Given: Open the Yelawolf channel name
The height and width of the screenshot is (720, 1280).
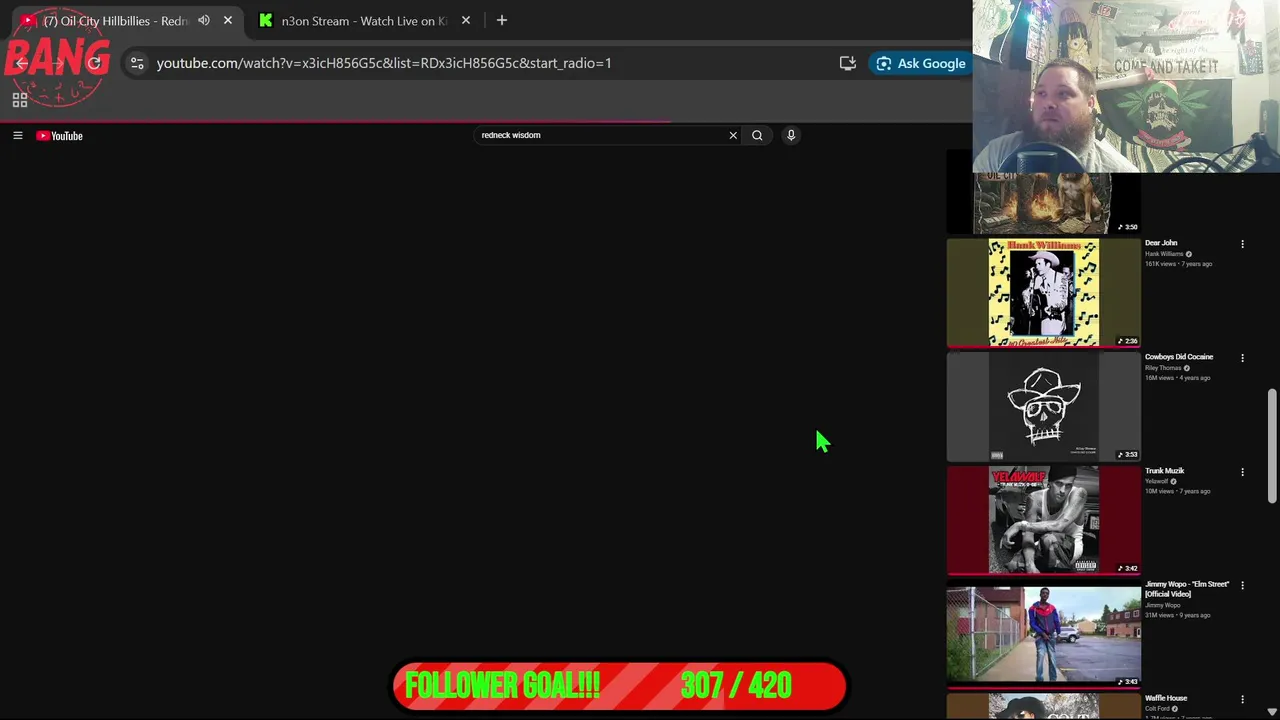Looking at the screenshot, I should 1156,482.
